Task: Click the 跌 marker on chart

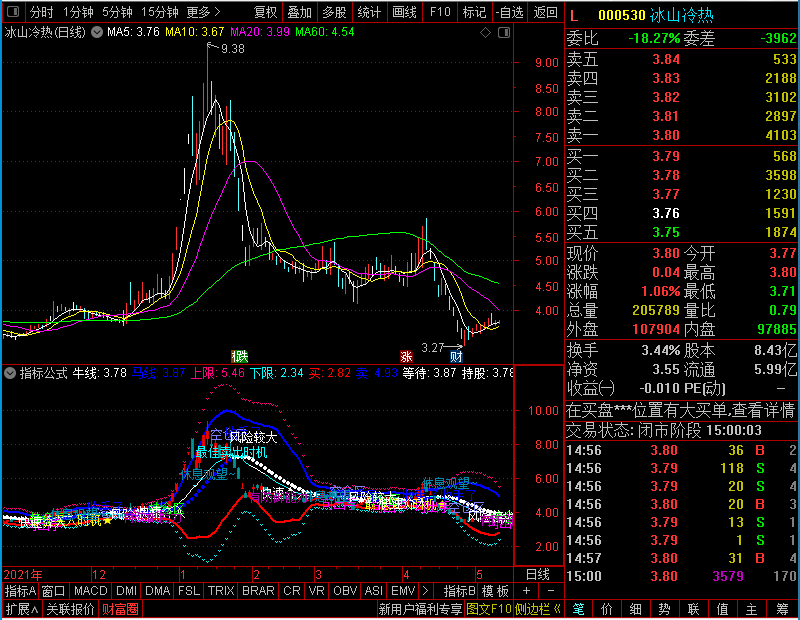Action: pos(240,356)
